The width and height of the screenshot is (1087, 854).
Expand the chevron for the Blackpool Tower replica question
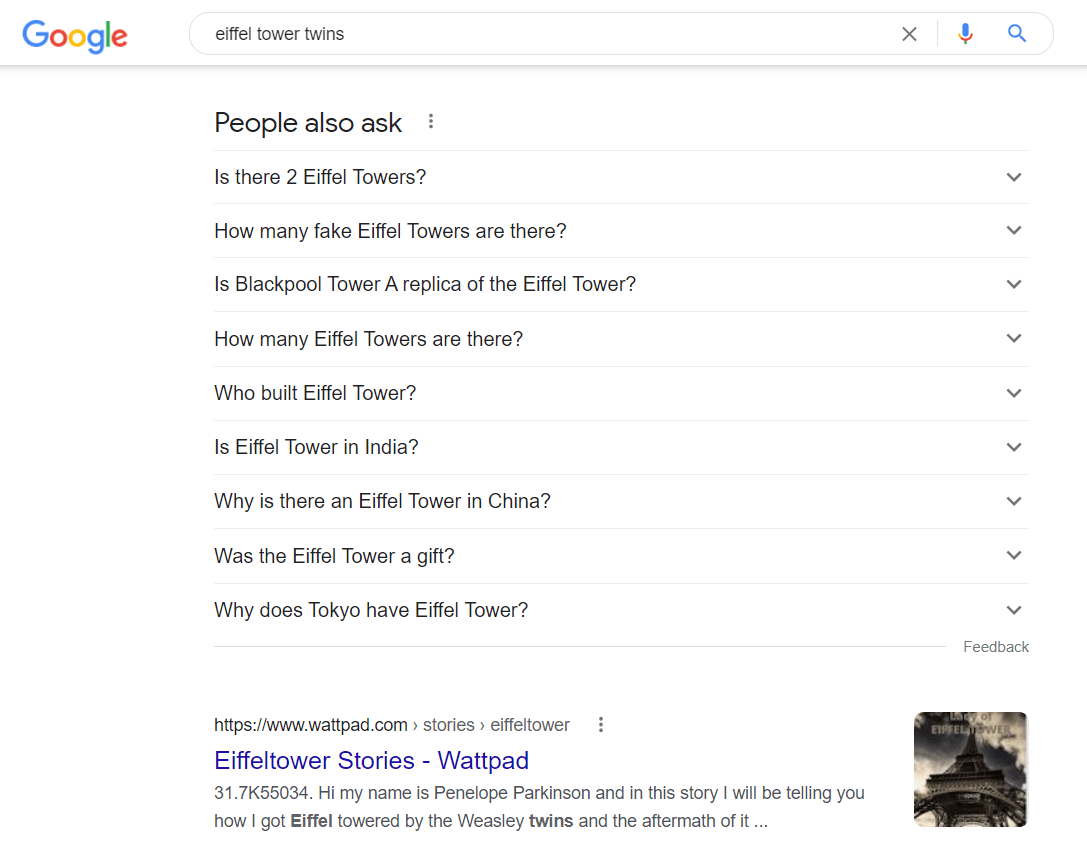1014,284
